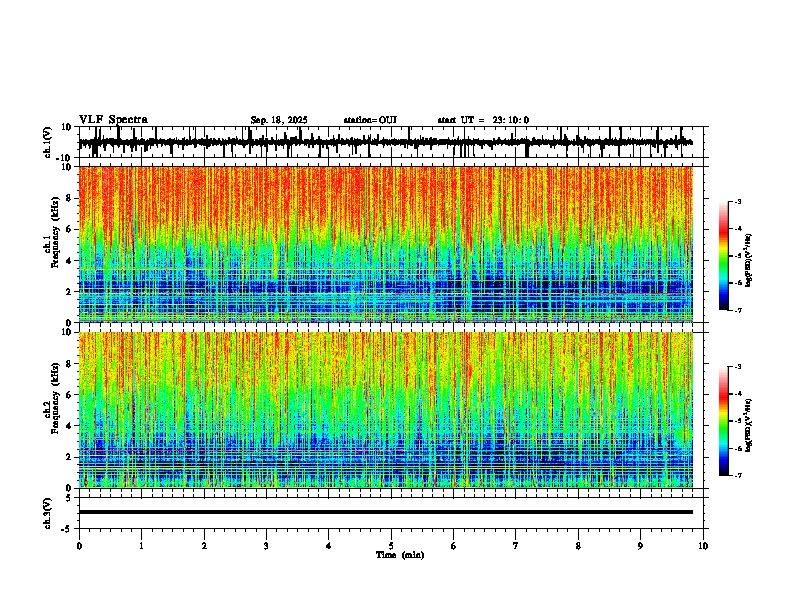Click the ch.2 "Frequency (kHz)" axis label

[55, 398]
